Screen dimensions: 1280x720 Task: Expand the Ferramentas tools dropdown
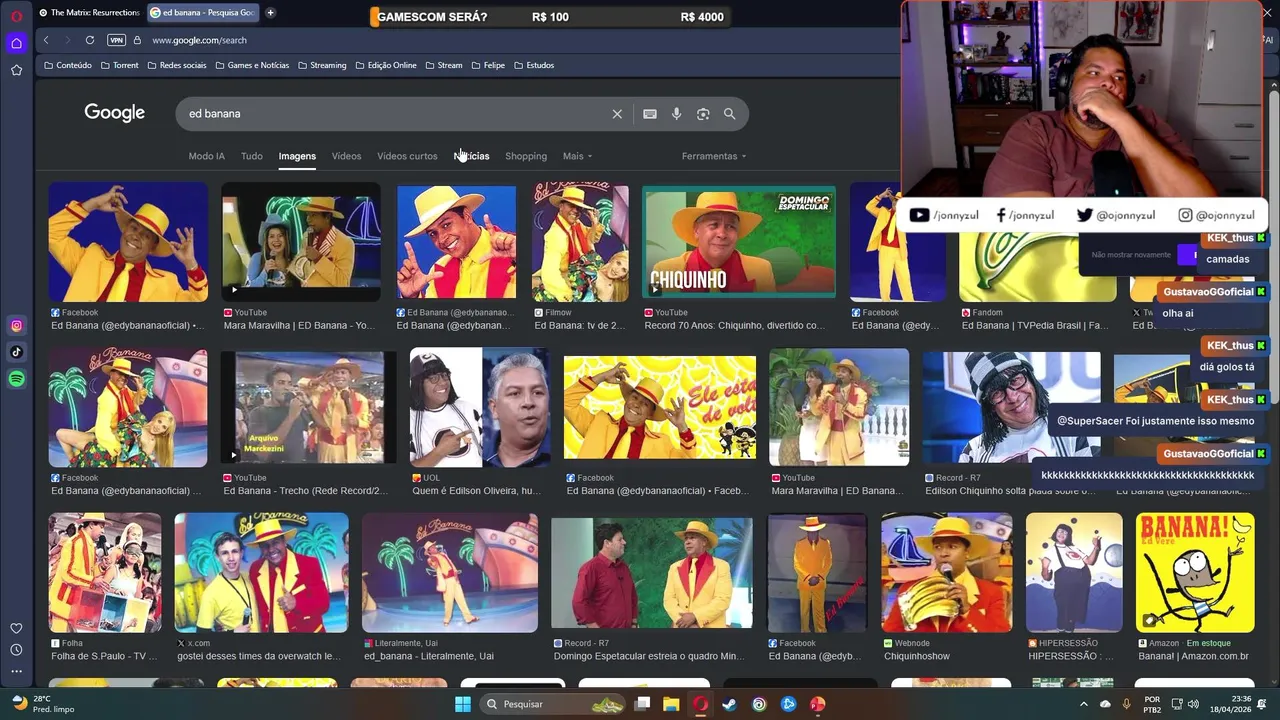click(714, 156)
